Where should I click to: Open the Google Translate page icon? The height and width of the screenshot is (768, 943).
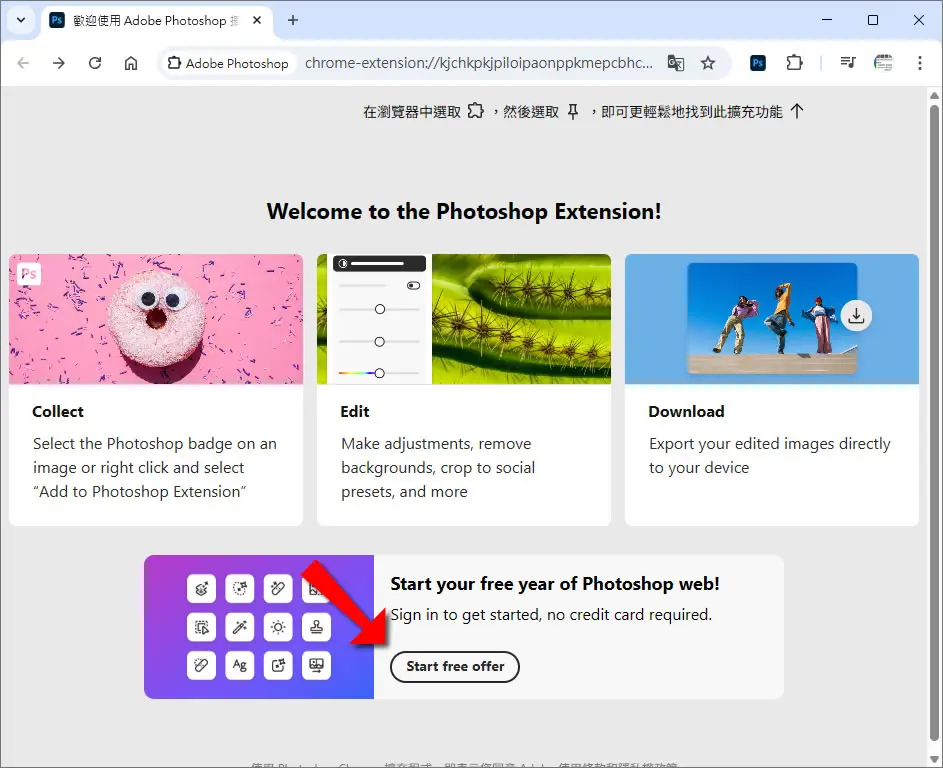[675, 63]
